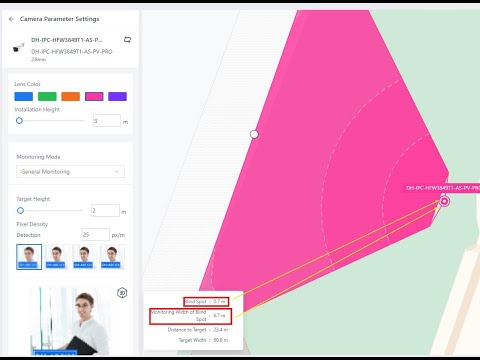This screenshot has width=480, height=360.
Task: Select the purple lens color
Action: (117, 96)
